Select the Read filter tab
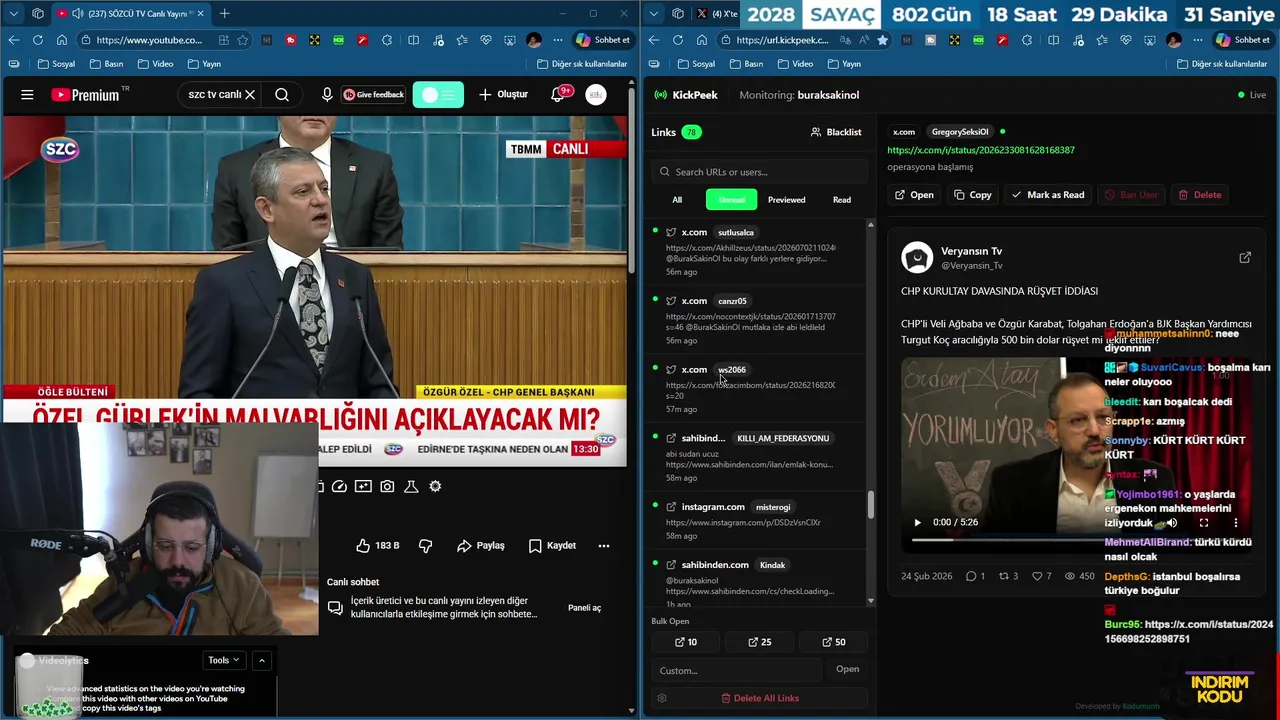This screenshot has height=720, width=1280. coord(842,200)
